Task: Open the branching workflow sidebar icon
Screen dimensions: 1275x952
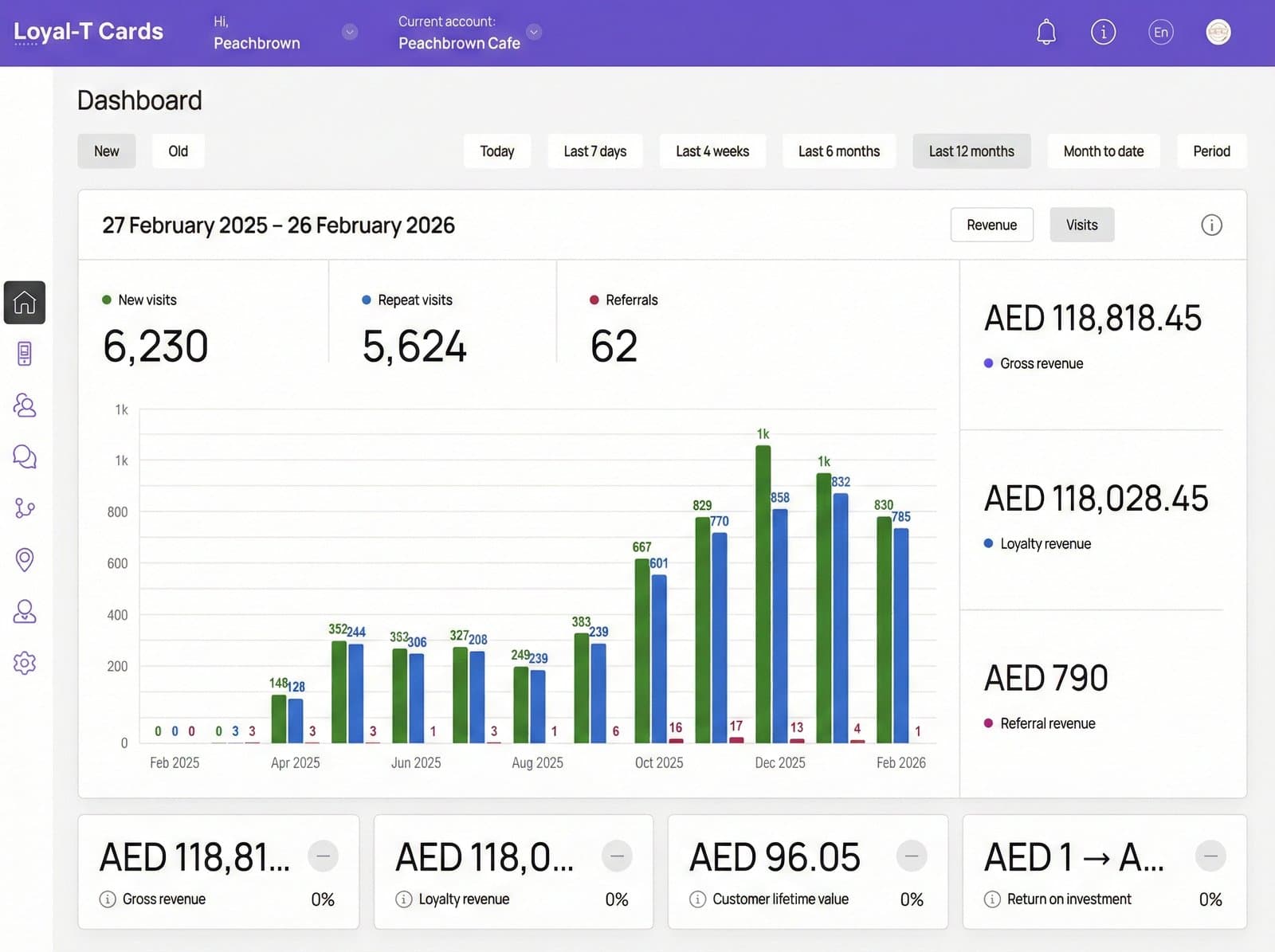Action: tap(25, 507)
